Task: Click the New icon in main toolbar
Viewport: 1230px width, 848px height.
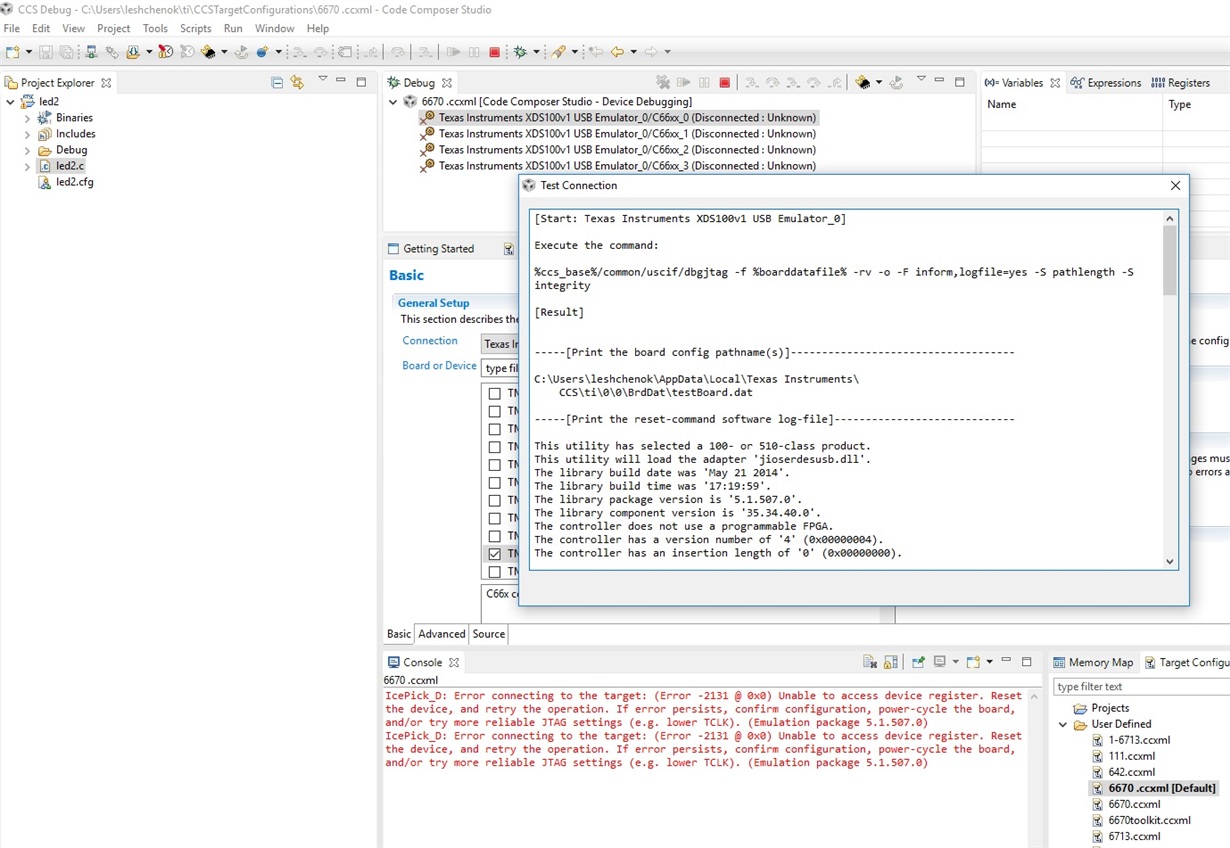Action: coord(13,52)
